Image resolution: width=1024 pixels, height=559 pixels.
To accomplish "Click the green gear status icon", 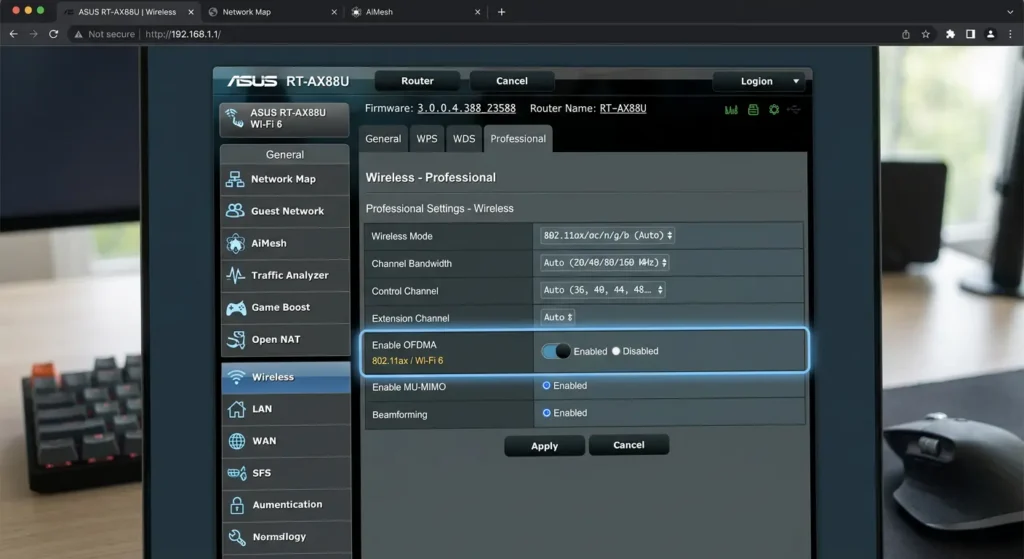I will 774,110.
